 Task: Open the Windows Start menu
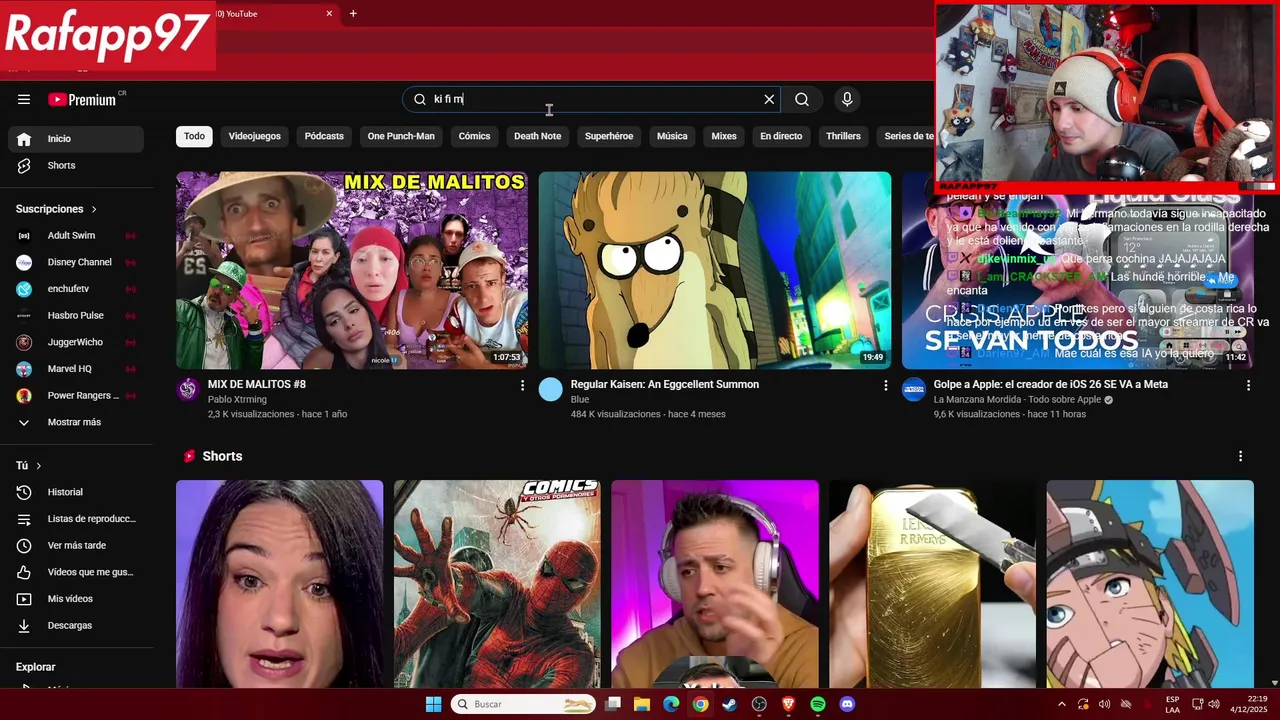coord(433,704)
